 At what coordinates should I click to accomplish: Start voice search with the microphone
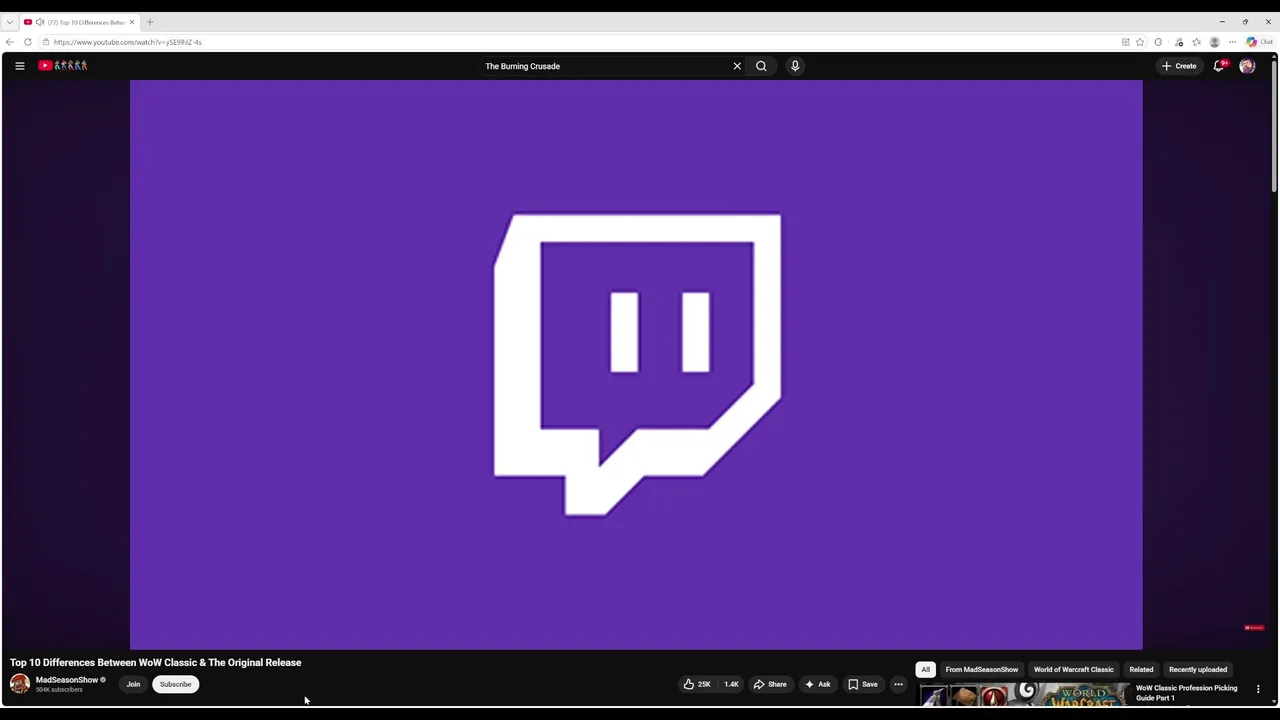click(x=795, y=66)
